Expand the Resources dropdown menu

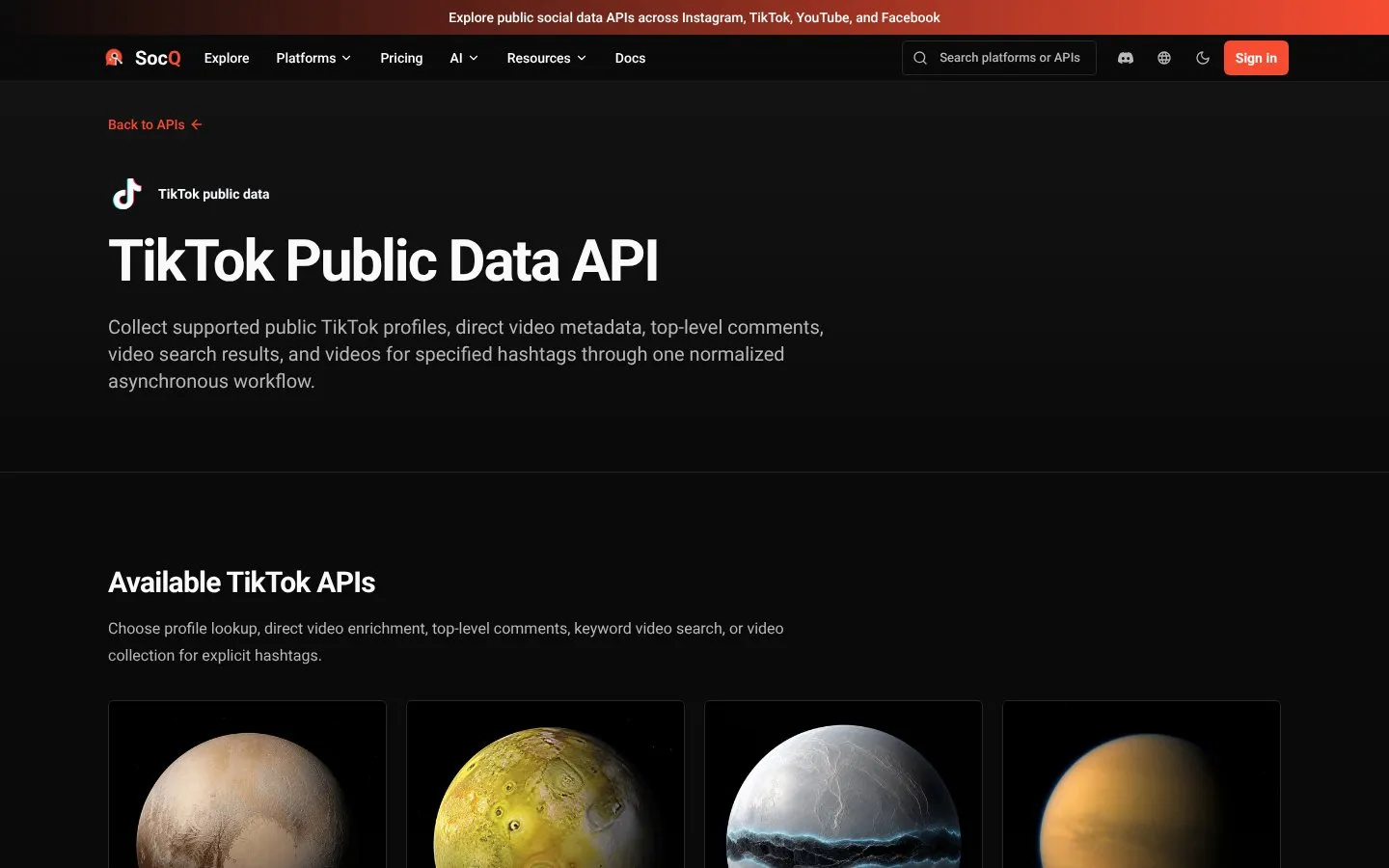pos(547,58)
